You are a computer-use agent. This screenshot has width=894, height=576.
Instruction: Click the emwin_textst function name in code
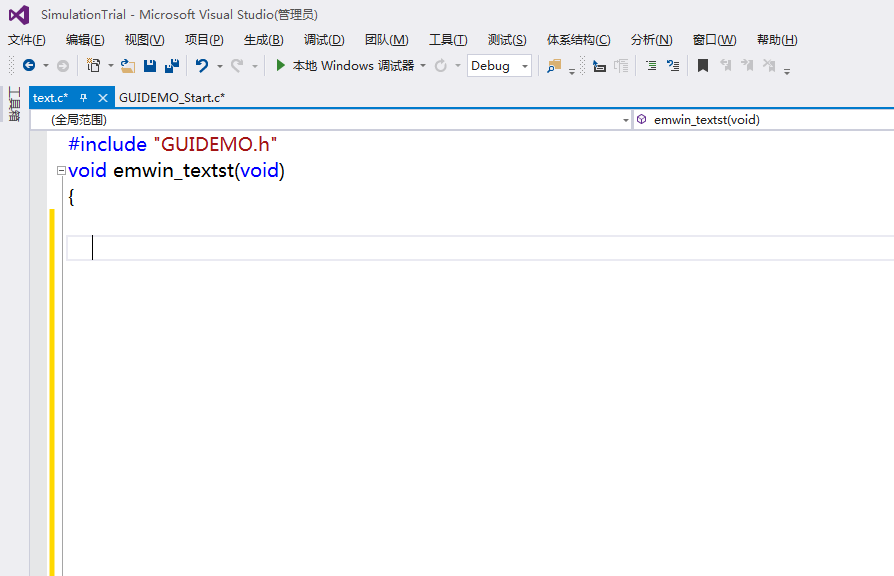click(174, 171)
